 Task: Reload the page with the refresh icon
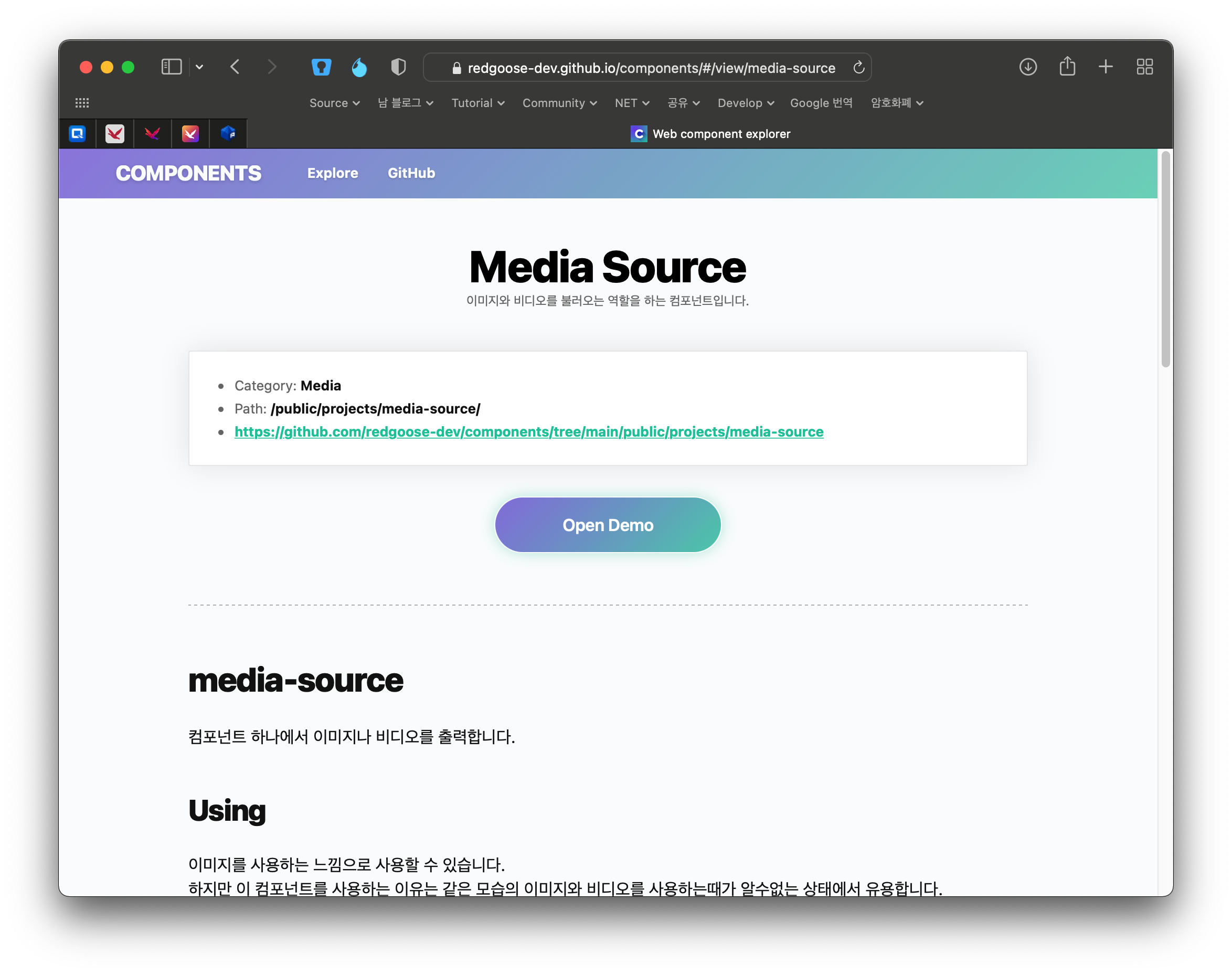click(x=858, y=67)
